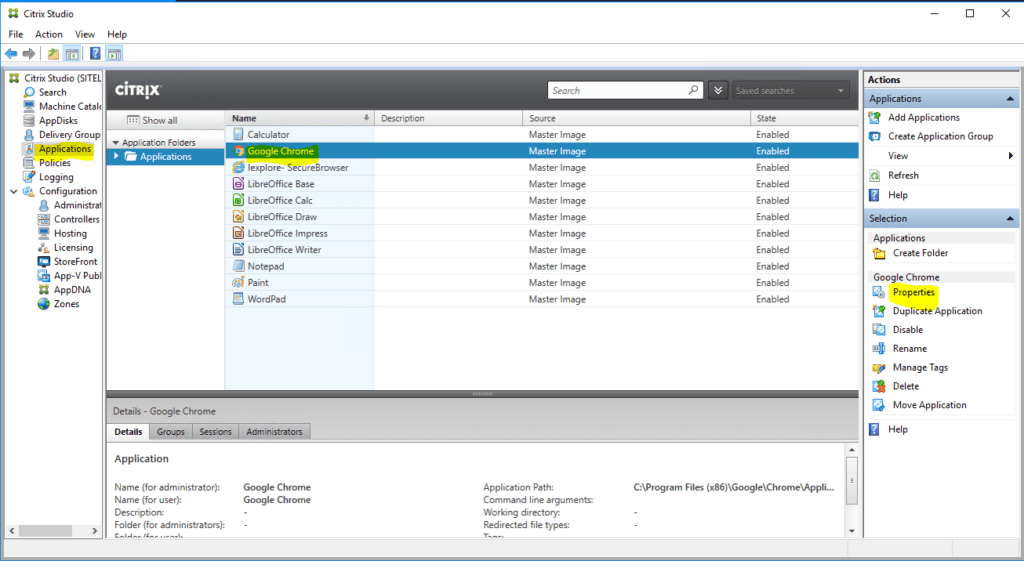
Task: Click the Back arrow toolbar icon
Action: click(x=11, y=54)
